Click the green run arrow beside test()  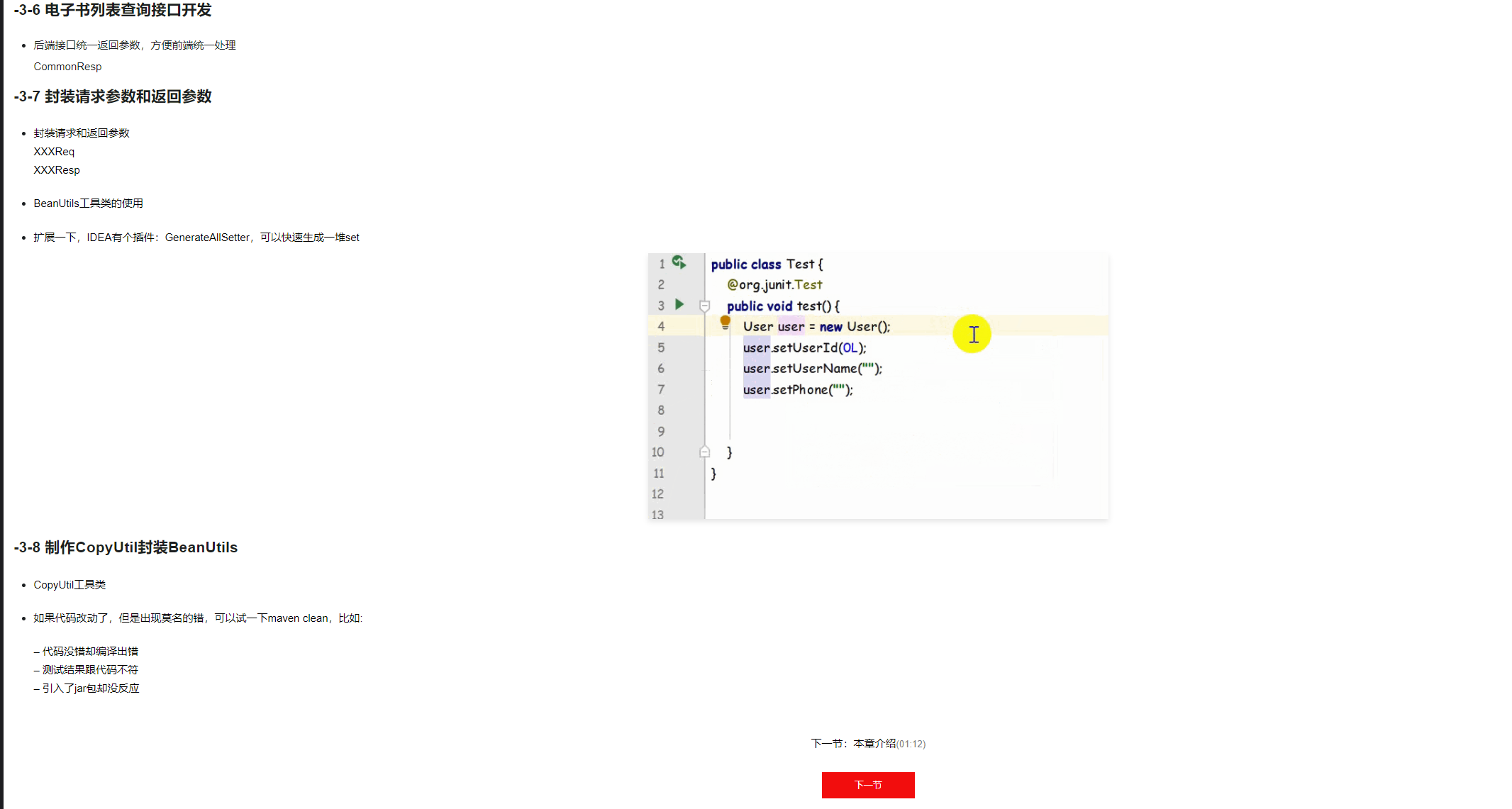click(679, 305)
